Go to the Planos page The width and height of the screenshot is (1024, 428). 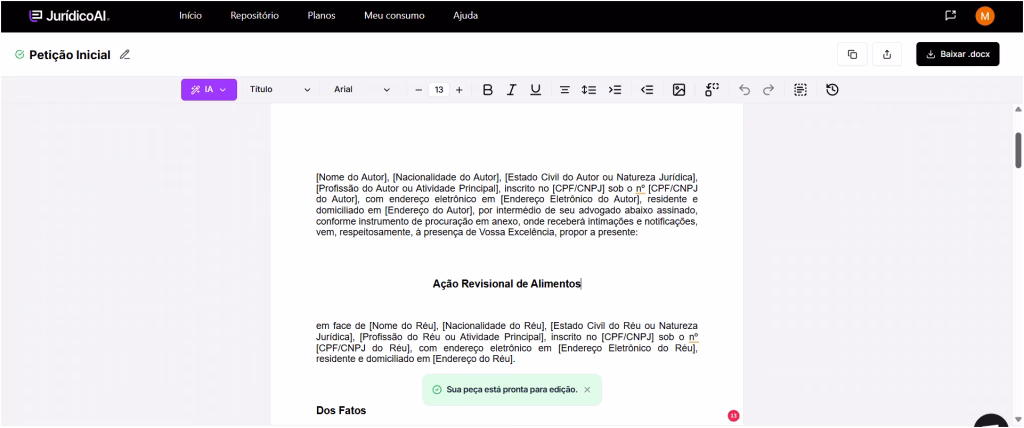tap(321, 16)
